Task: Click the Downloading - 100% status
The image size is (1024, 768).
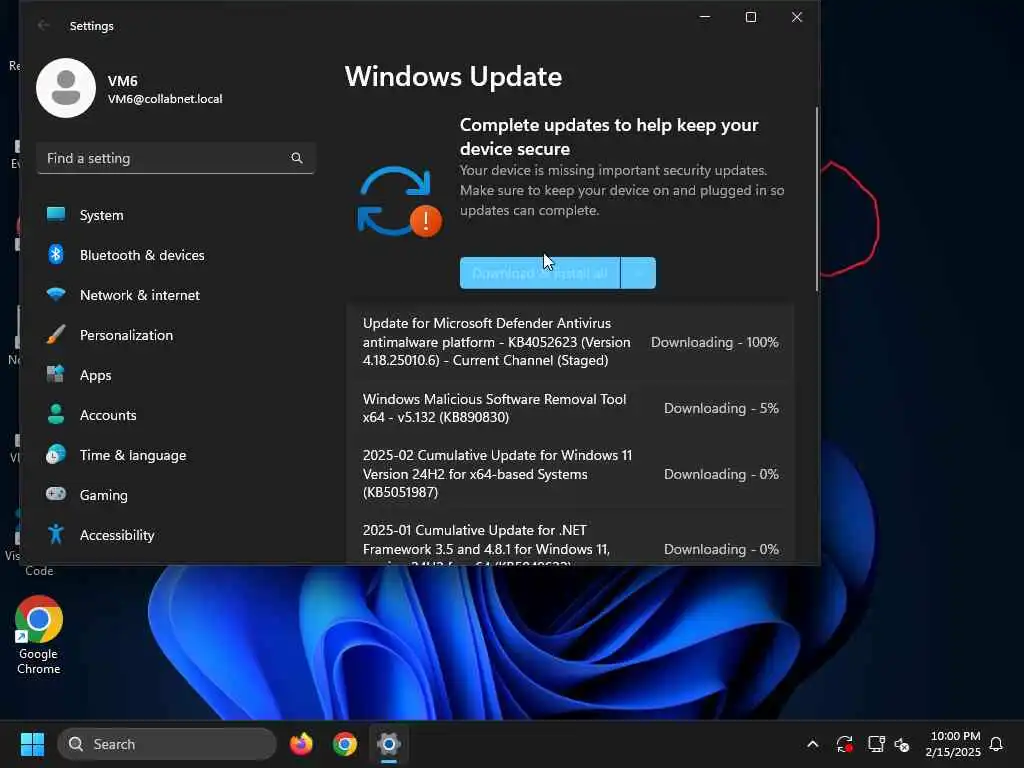Action: [x=714, y=342]
